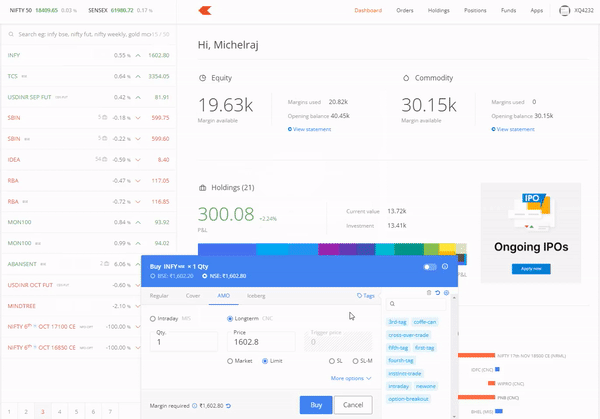Open the Funds page
This screenshot has width=600, height=419.
point(508,10)
